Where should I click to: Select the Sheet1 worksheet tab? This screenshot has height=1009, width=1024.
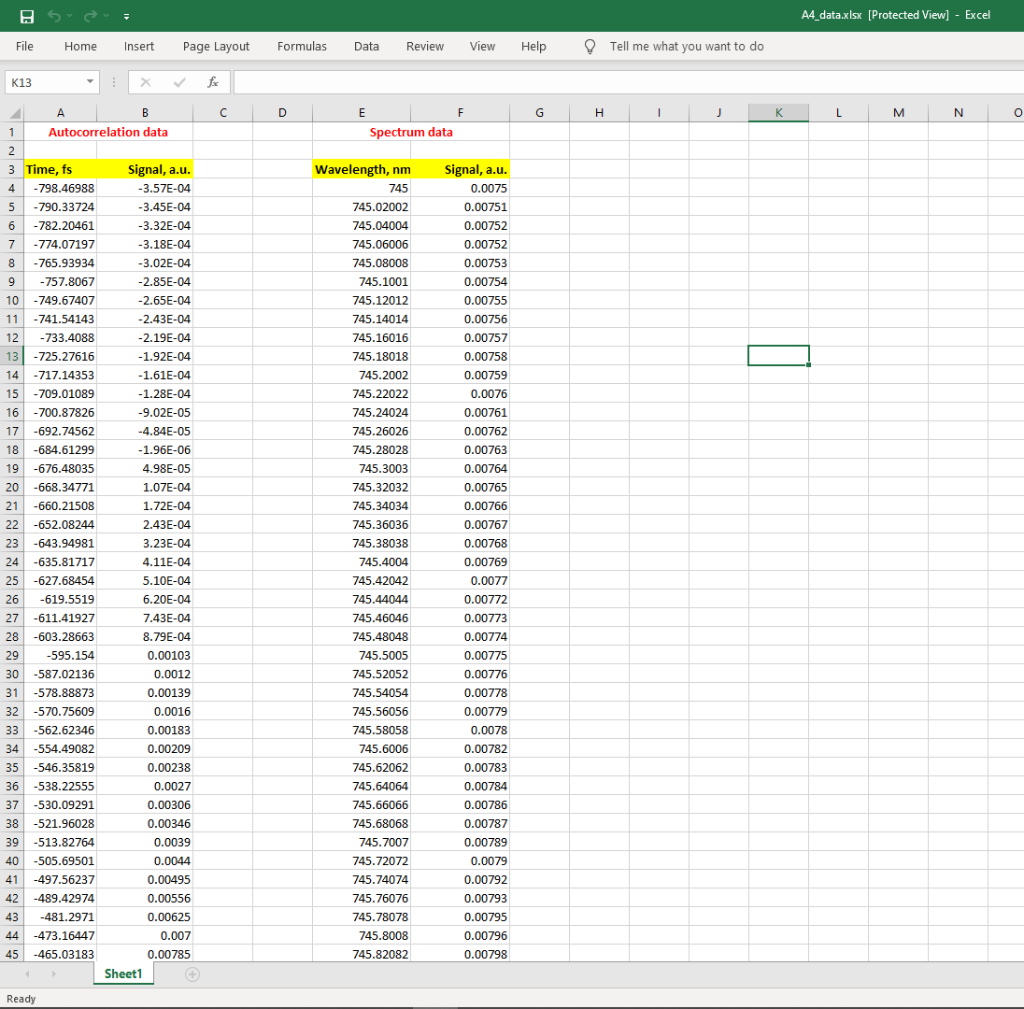click(123, 973)
